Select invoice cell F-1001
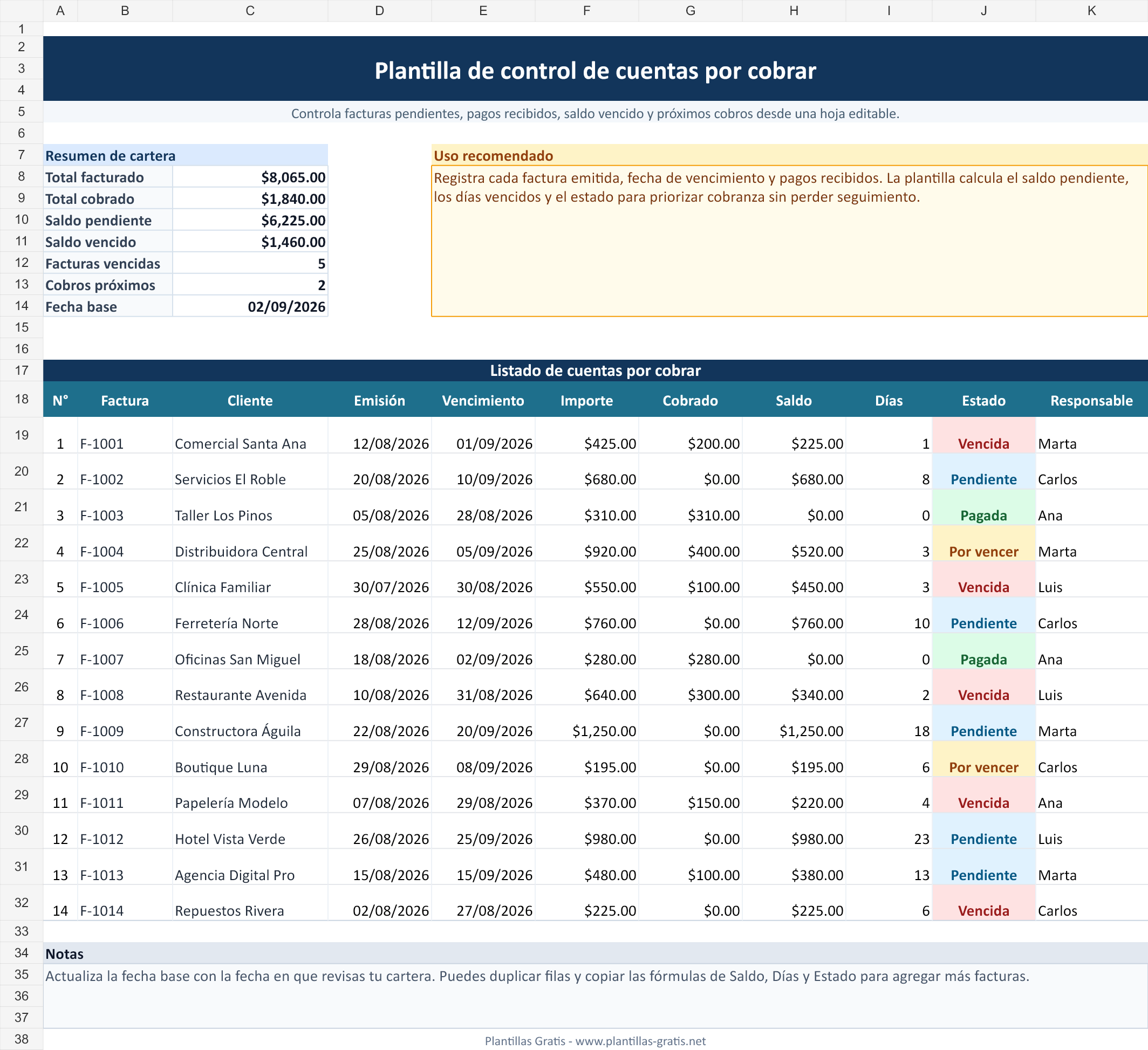The image size is (1148, 1050). click(x=125, y=435)
